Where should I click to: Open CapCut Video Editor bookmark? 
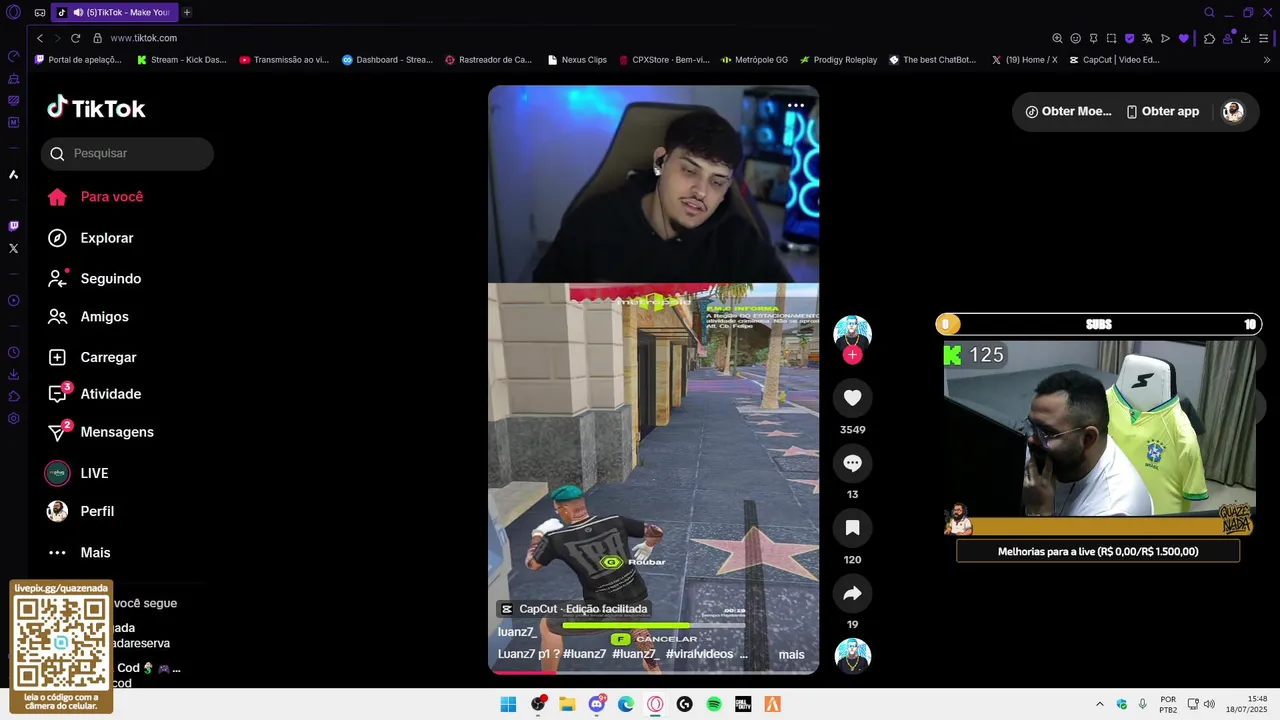pos(1114,60)
